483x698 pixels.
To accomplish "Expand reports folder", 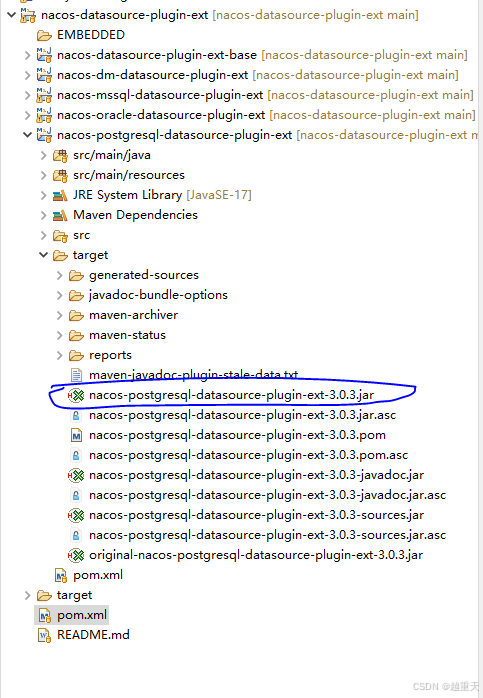I will (60, 355).
